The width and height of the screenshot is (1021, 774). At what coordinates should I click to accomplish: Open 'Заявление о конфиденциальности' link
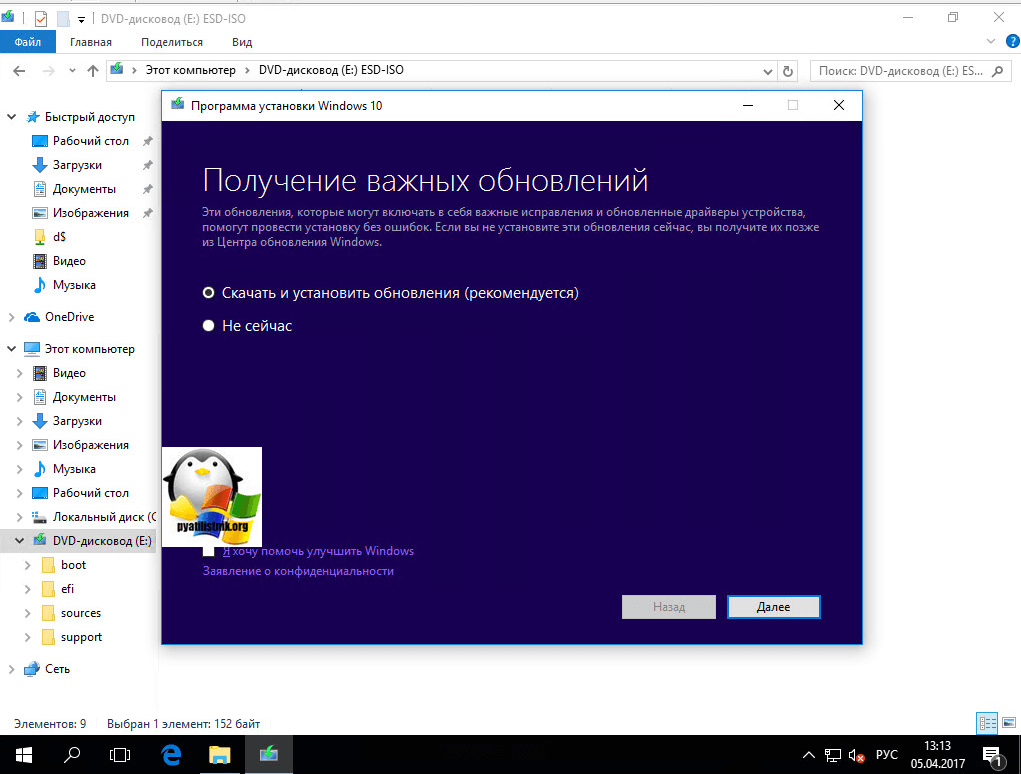tap(298, 571)
